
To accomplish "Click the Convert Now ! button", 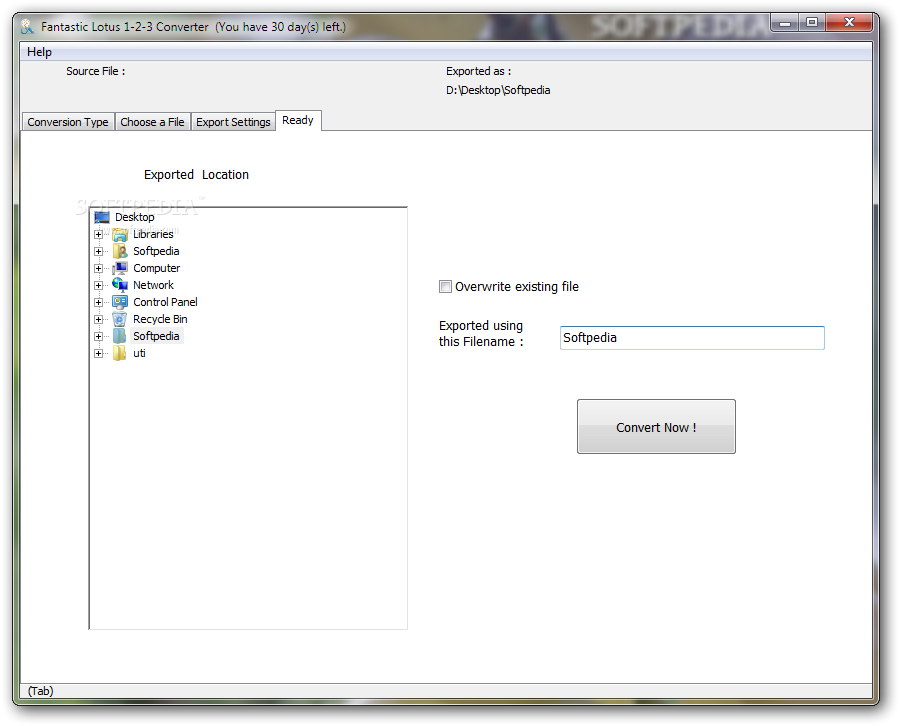I will click(x=656, y=426).
